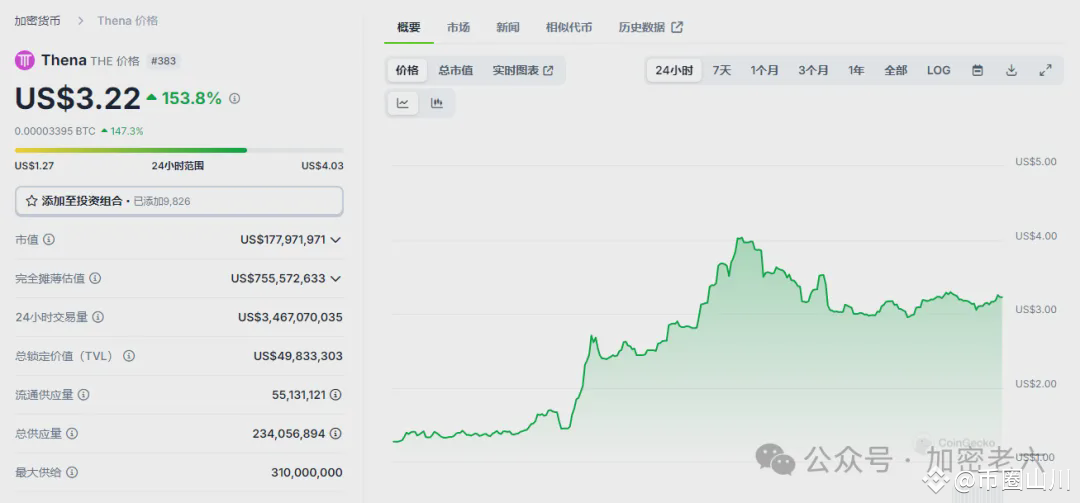Show the 价格 chart mode
The image size is (1080, 503).
407,70
